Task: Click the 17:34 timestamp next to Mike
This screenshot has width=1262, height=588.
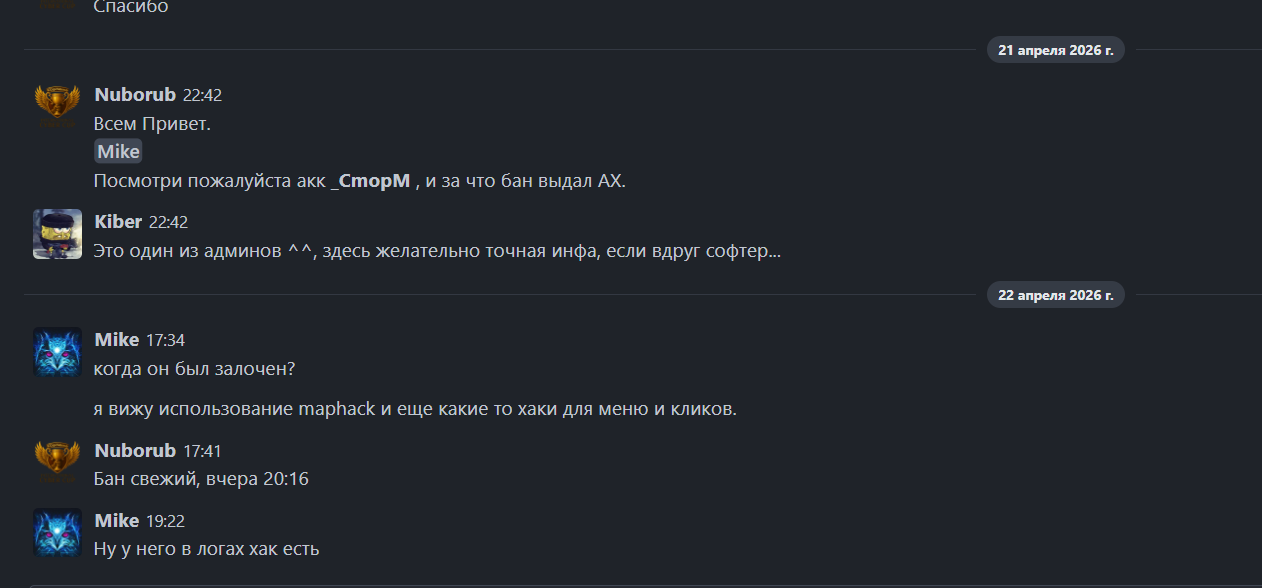Action: [165, 341]
